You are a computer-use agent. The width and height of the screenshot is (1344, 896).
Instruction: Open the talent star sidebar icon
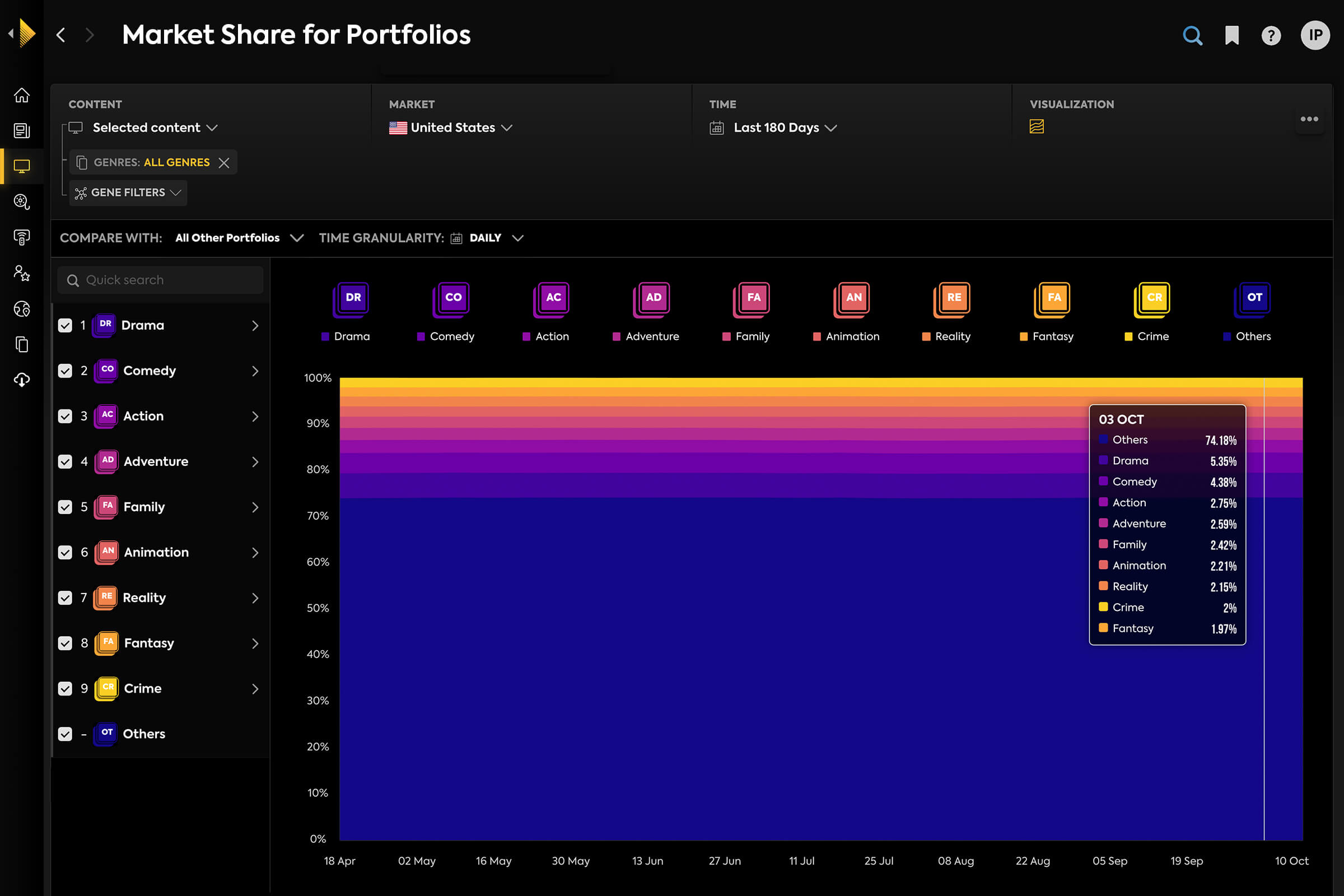[22, 273]
